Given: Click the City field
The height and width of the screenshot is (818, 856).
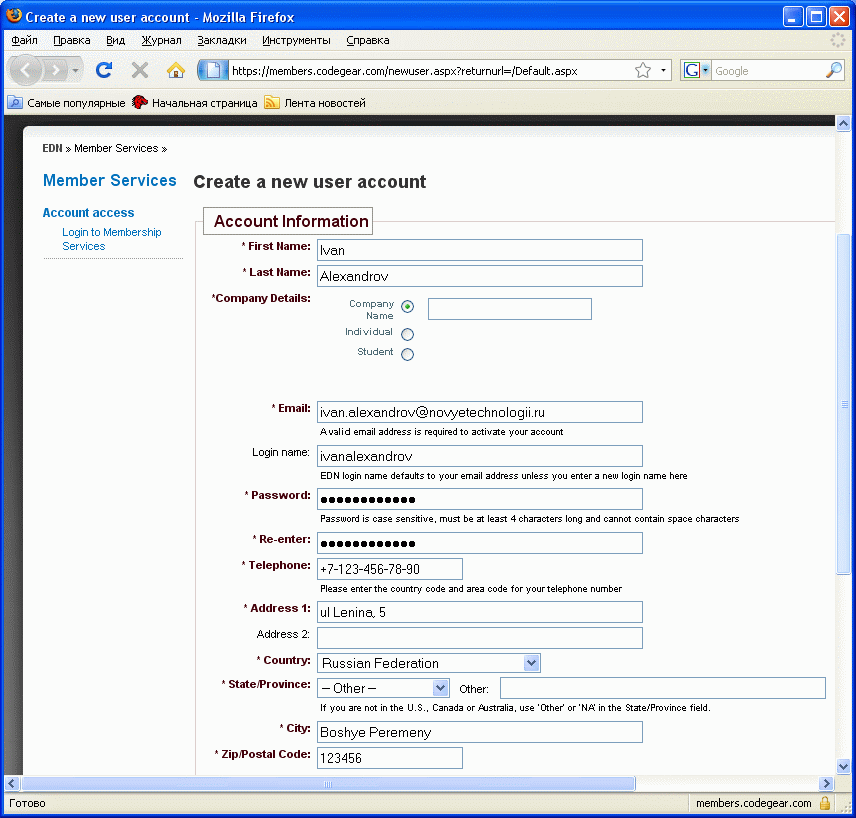Looking at the screenshot, I should [479, 732].
